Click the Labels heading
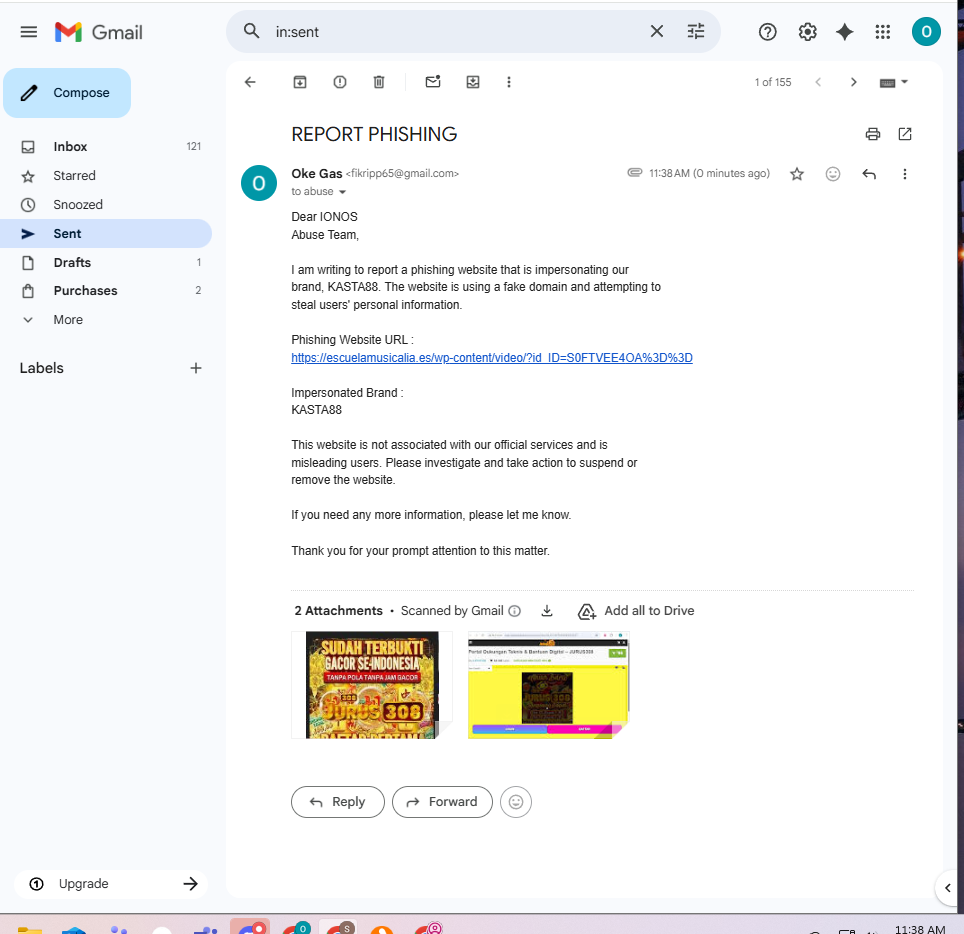 coord(42,368)
